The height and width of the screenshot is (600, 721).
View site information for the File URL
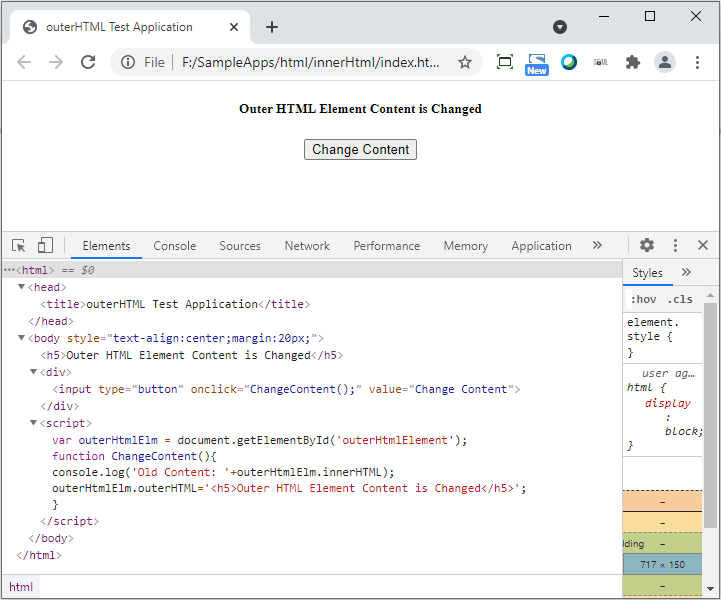coord(128,62)
